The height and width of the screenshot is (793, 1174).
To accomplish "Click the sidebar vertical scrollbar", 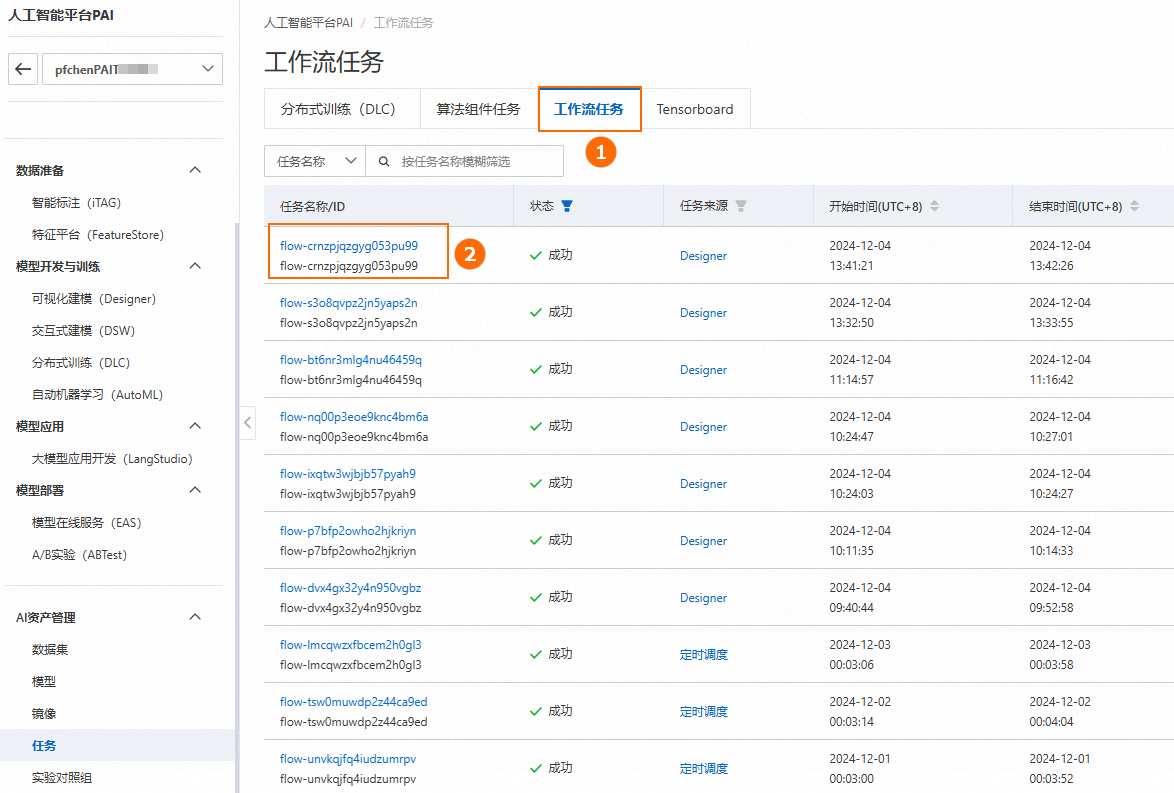I will click(237, 508).
